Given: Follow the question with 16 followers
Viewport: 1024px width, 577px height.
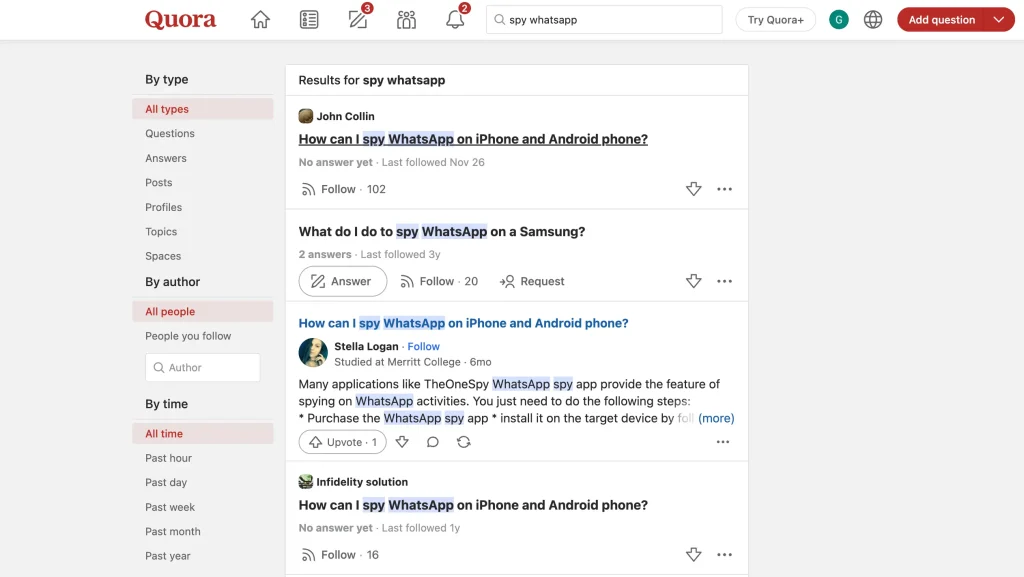Looking at the screenshot, I should (340, 555).
